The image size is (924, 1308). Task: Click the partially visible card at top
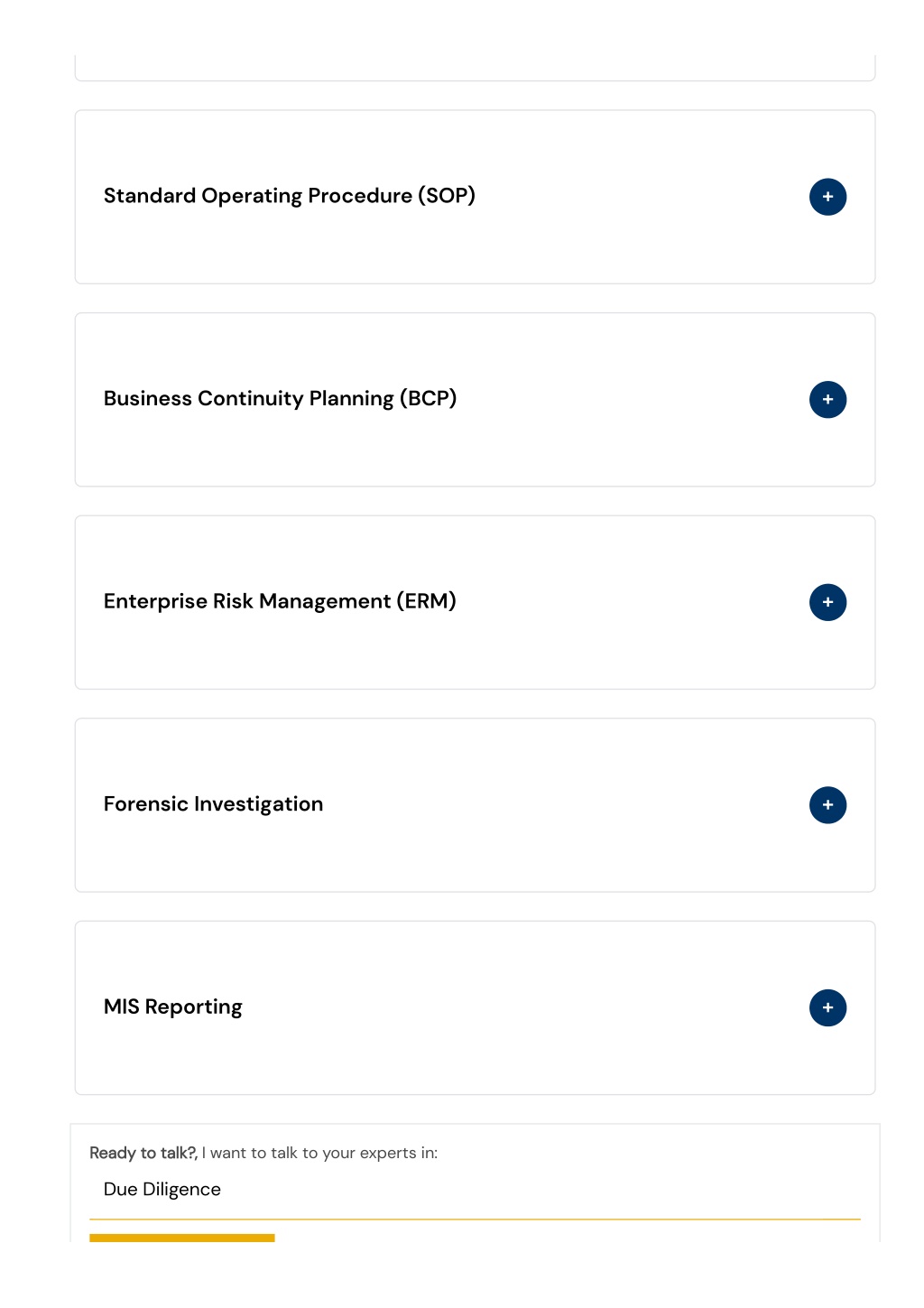(475, 68)
